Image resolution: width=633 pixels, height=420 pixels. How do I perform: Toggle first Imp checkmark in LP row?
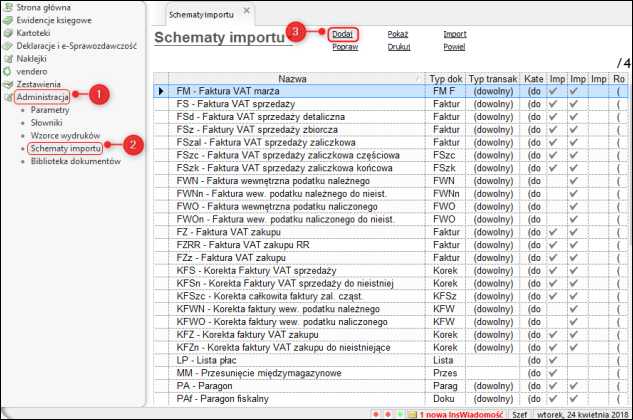(x=553, y=360)
